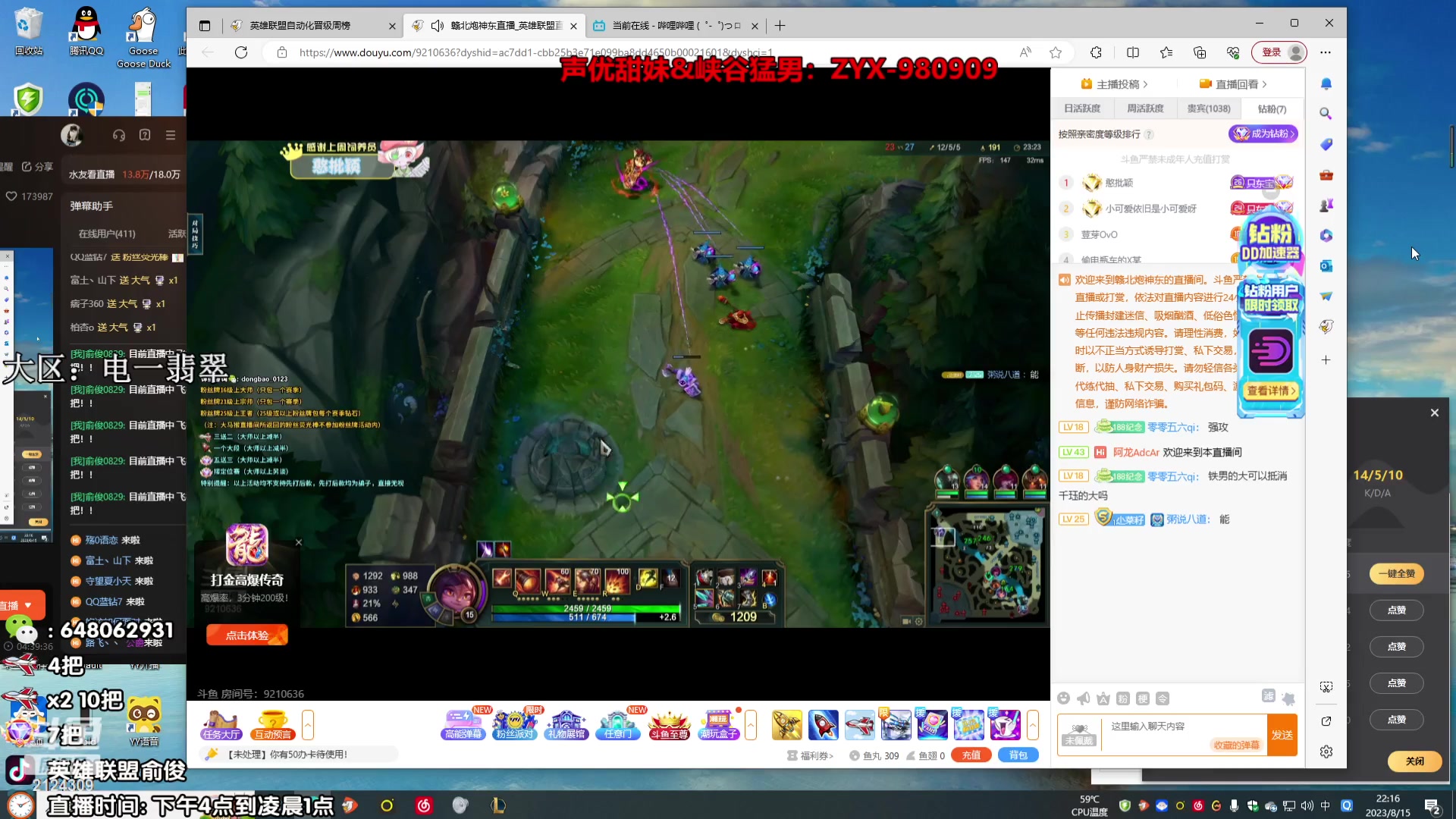Open Edge sidebar tools briefcase icon
Image resolution: width=1456 pixels, height=819 pixels.
click(1326, 175)
